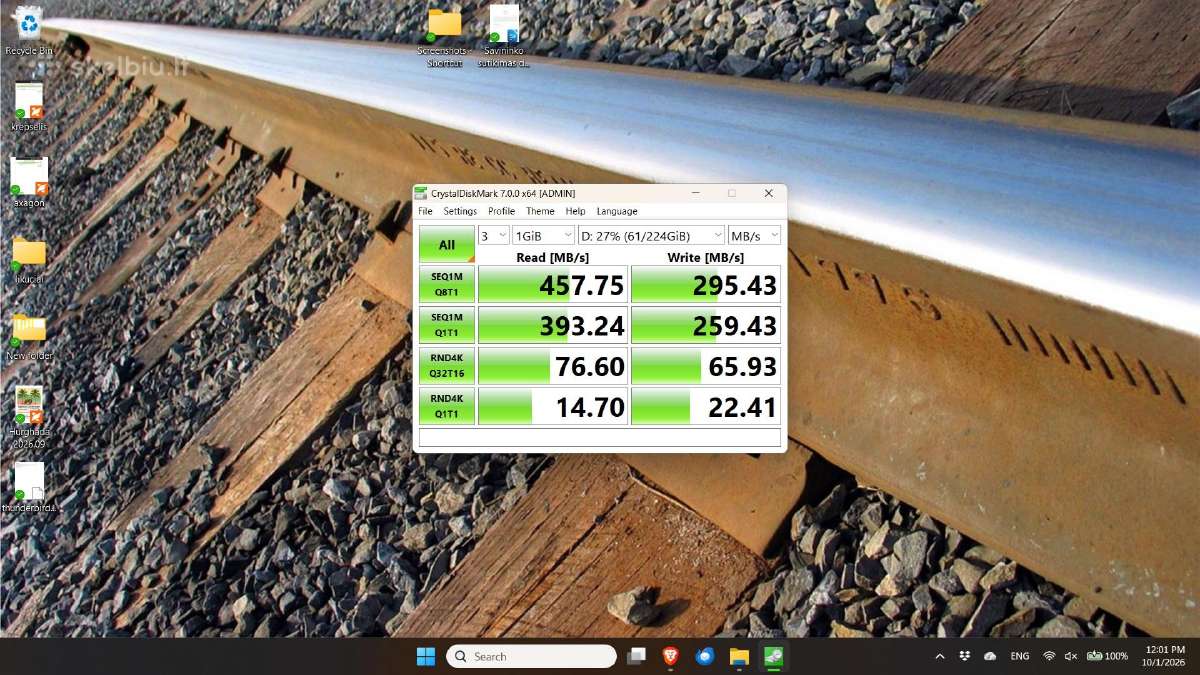Open the MB/s unit dropdown
The width and height of the screenshot is (1200, 675).
(x=754, y=235)
